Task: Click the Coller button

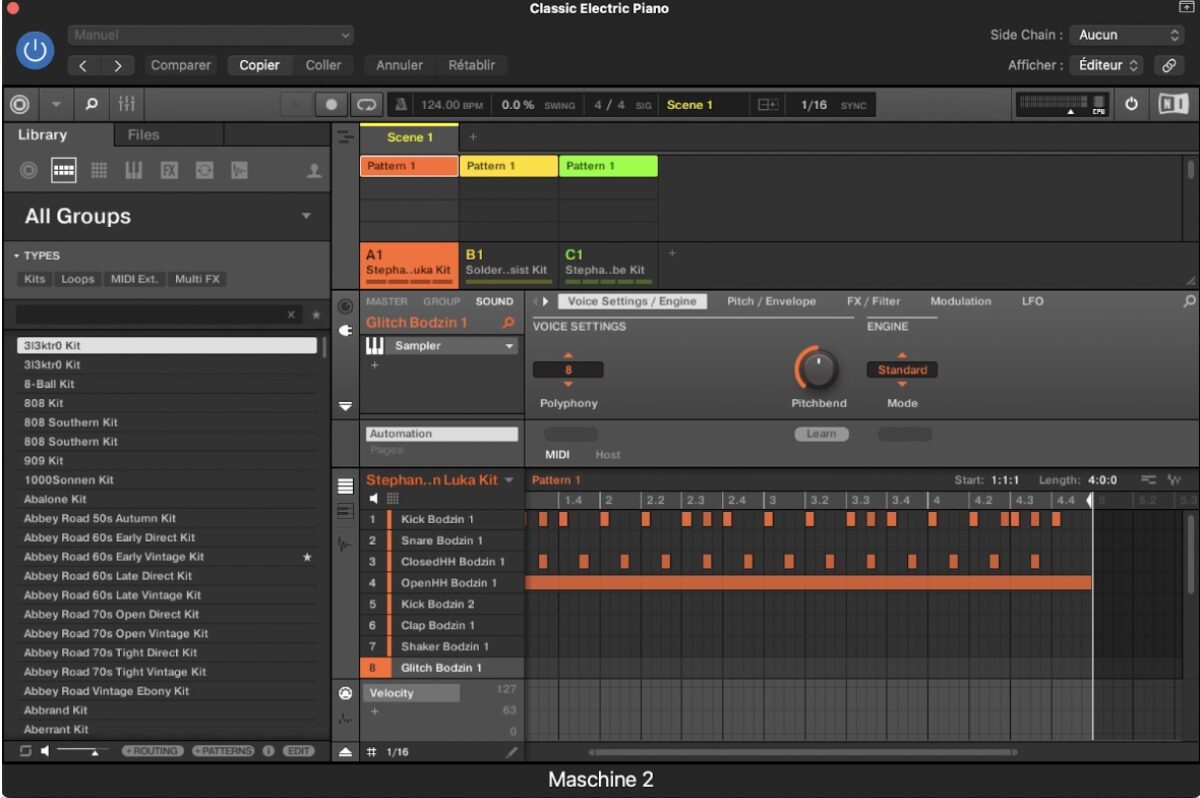Action: (323, 65)
